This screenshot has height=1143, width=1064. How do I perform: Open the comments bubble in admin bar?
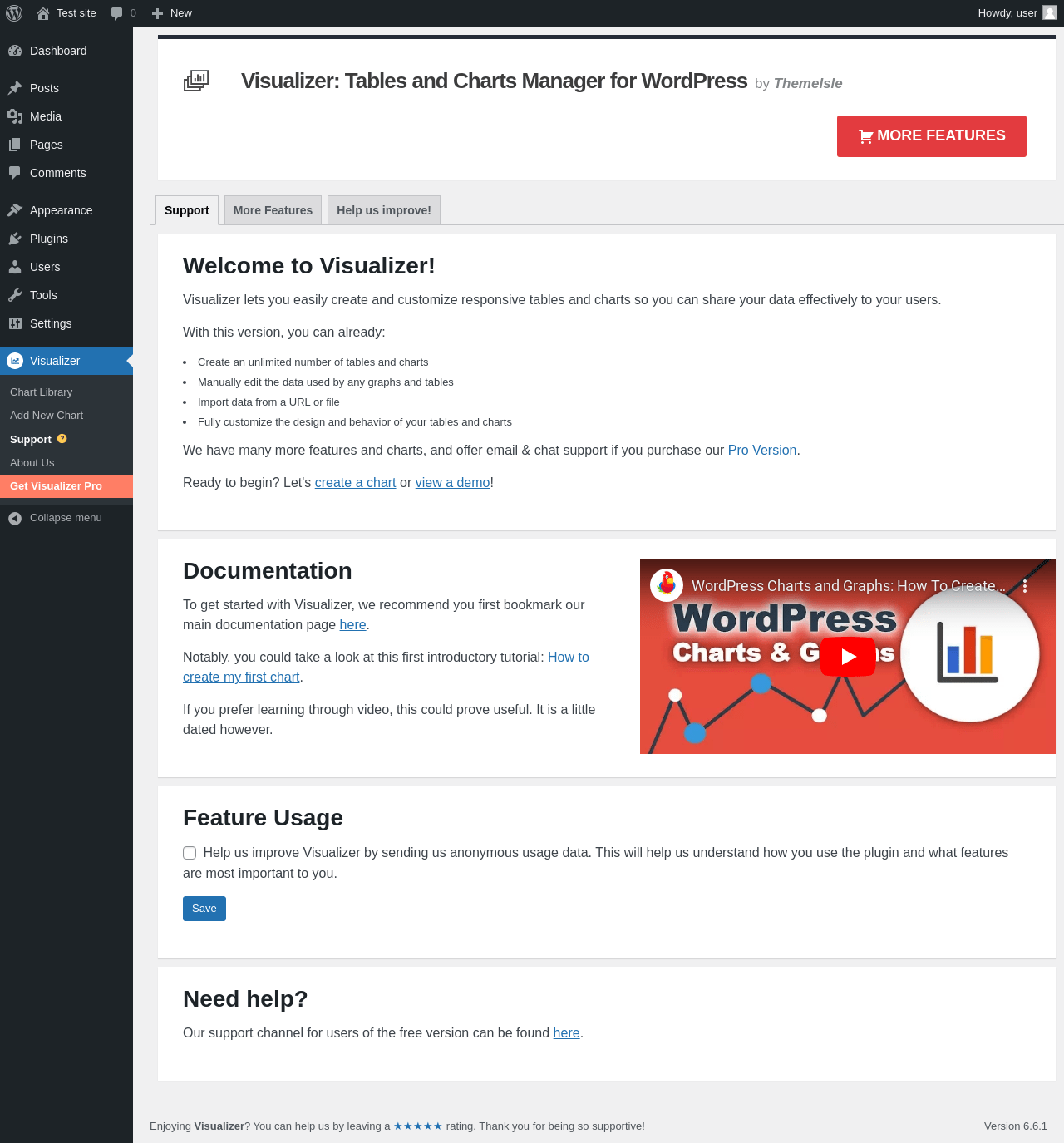pos(117,13)
